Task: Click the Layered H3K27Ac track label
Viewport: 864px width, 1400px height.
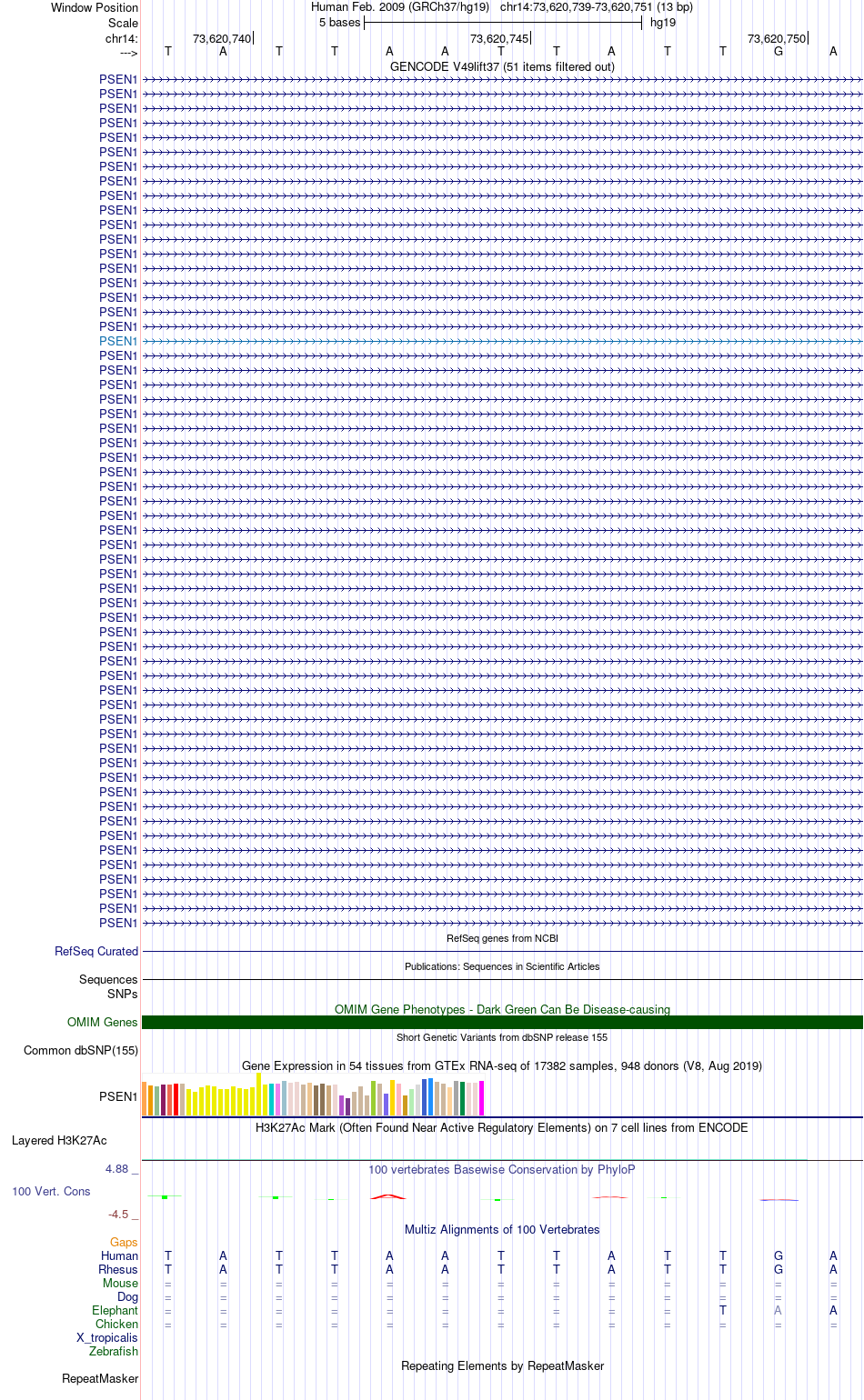Action: point(59,1140)
